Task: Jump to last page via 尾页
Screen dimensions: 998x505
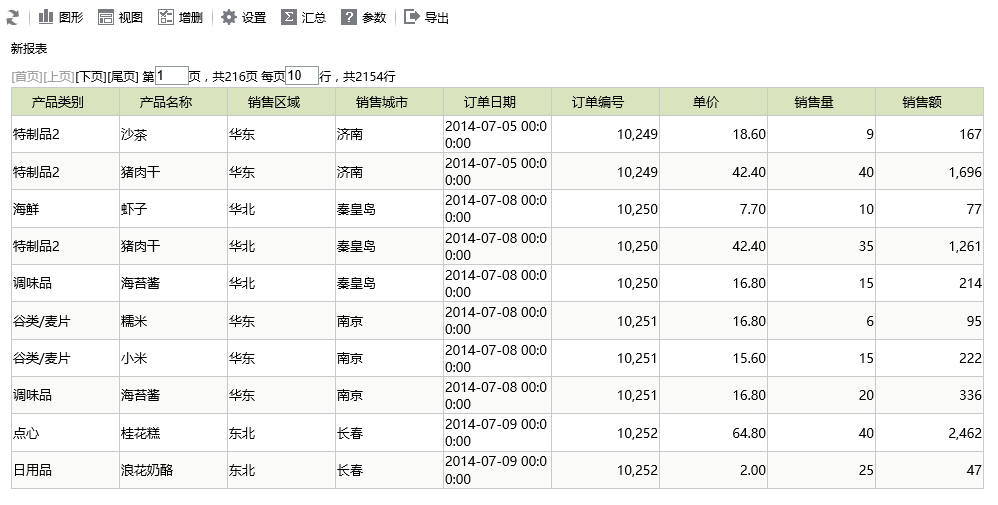Action: click(x=123, y=76)
